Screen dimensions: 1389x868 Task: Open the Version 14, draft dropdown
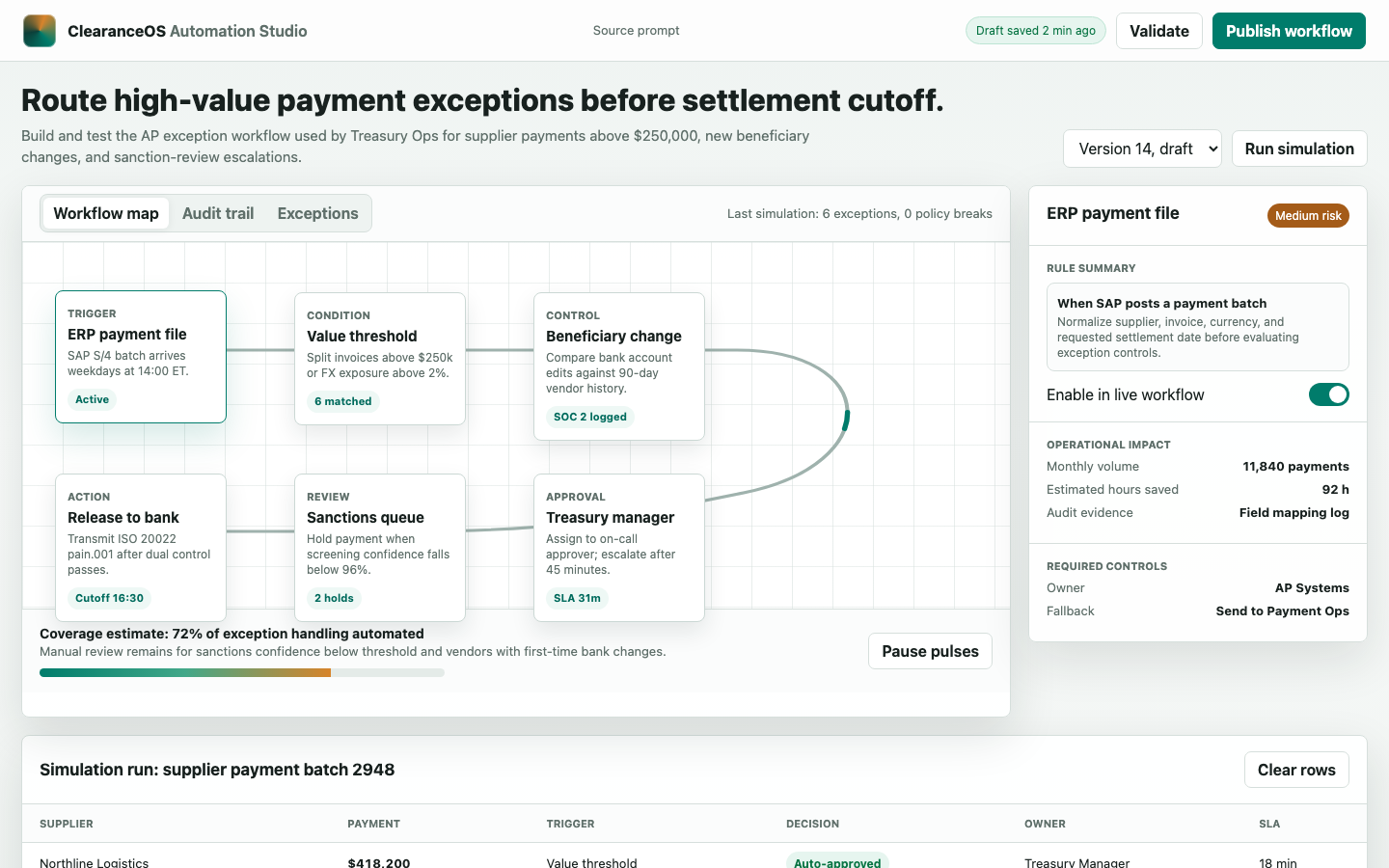1142,149
